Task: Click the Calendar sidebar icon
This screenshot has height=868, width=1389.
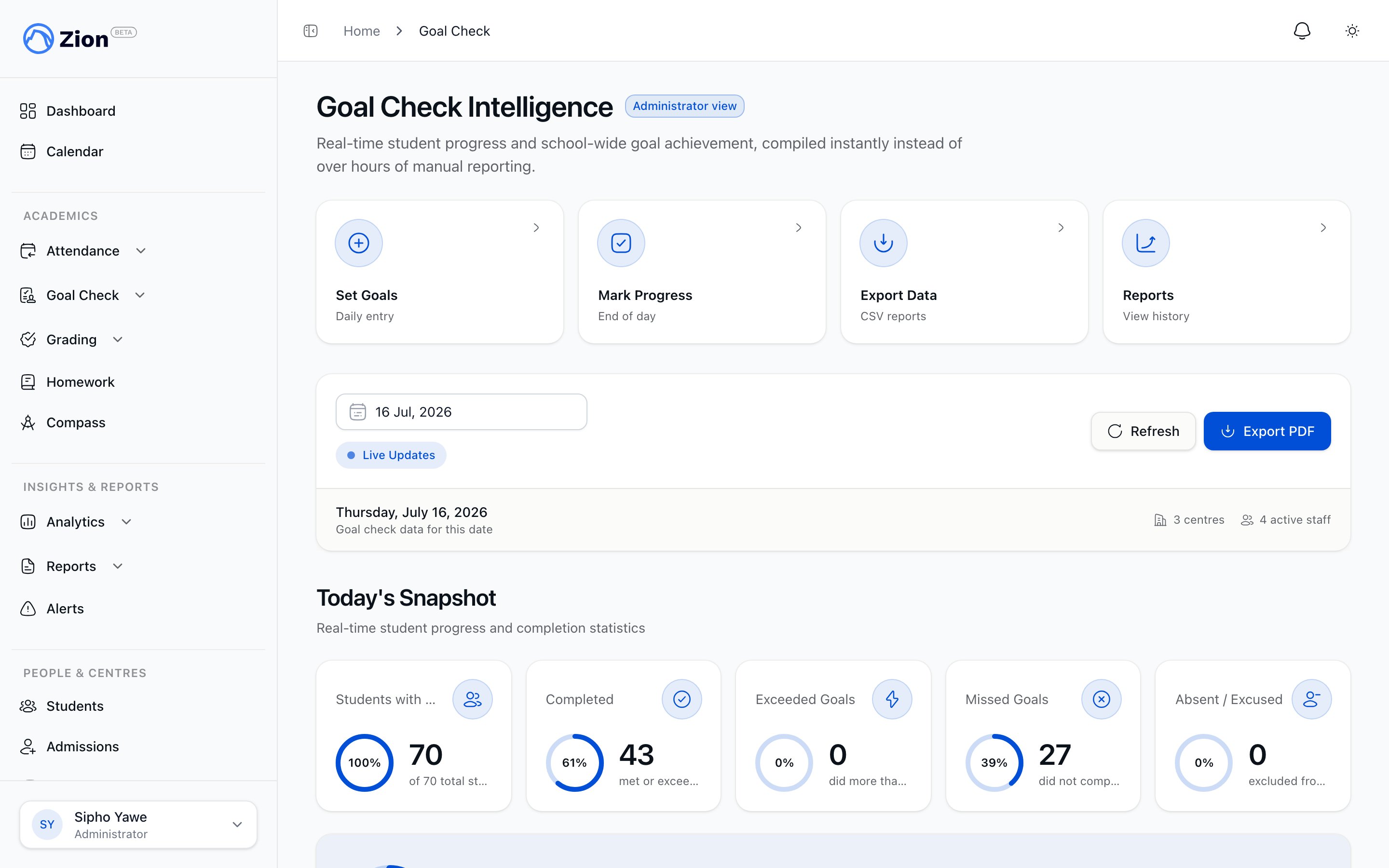Action: 27,151
